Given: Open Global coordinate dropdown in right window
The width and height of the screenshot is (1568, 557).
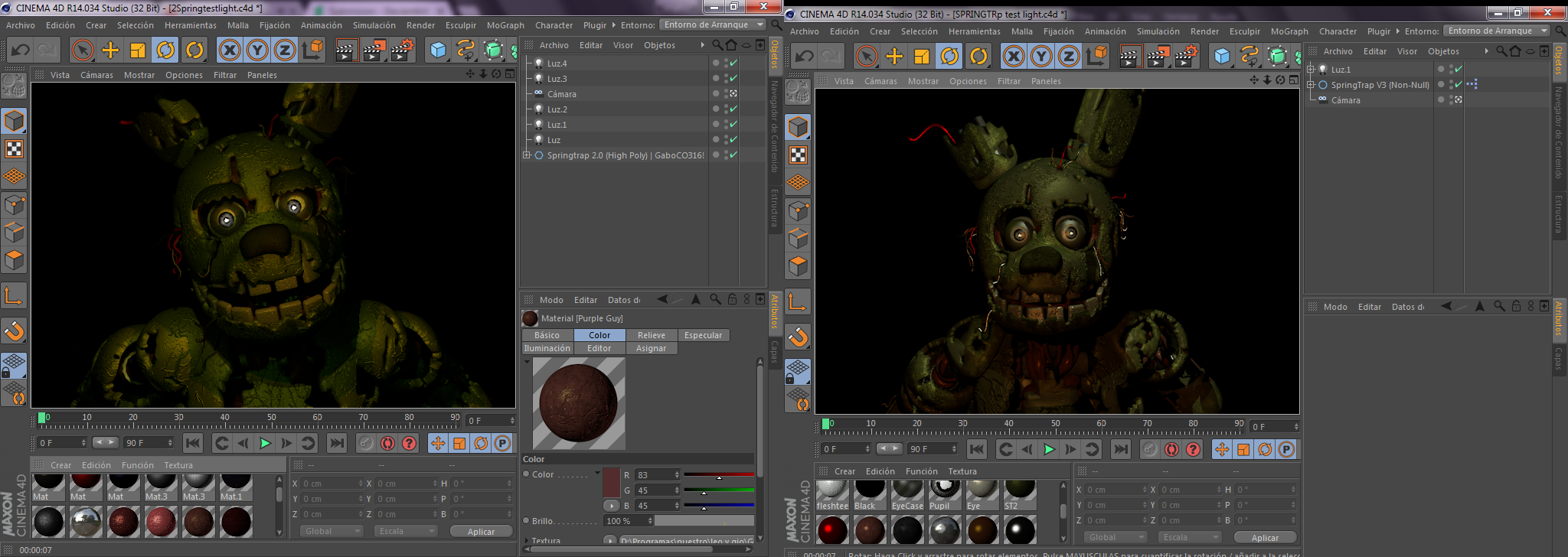Looking at the screenshot, I should pos(1115,537).
